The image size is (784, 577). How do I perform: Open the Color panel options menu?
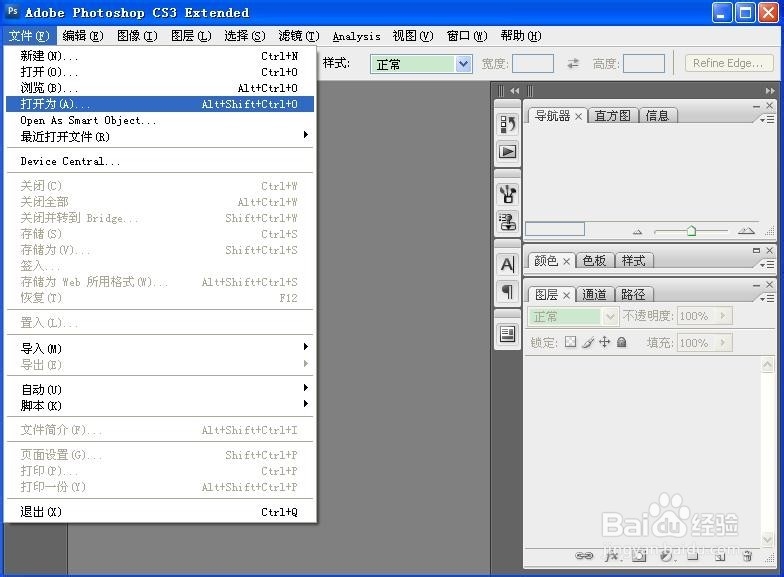[768, 264]
